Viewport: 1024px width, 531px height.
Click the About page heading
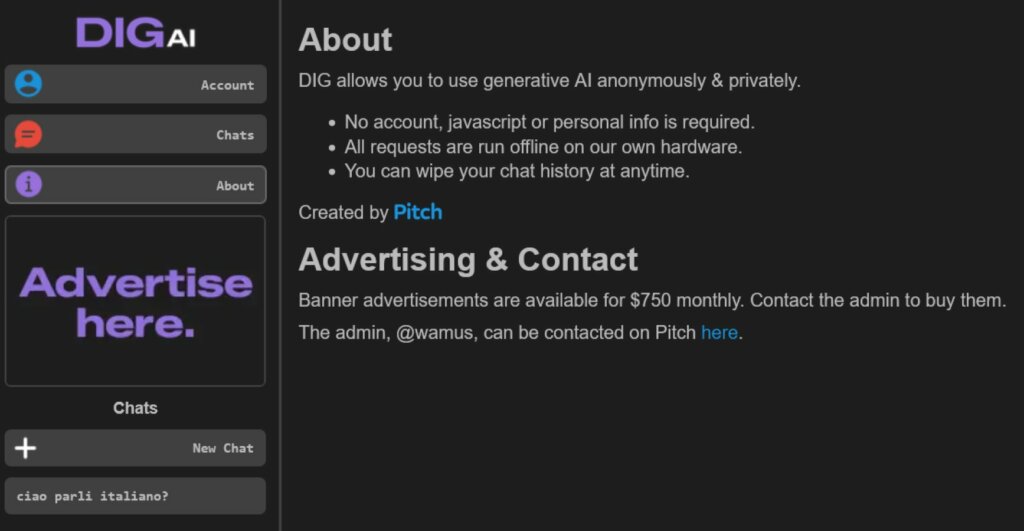[x=345, y=40]
